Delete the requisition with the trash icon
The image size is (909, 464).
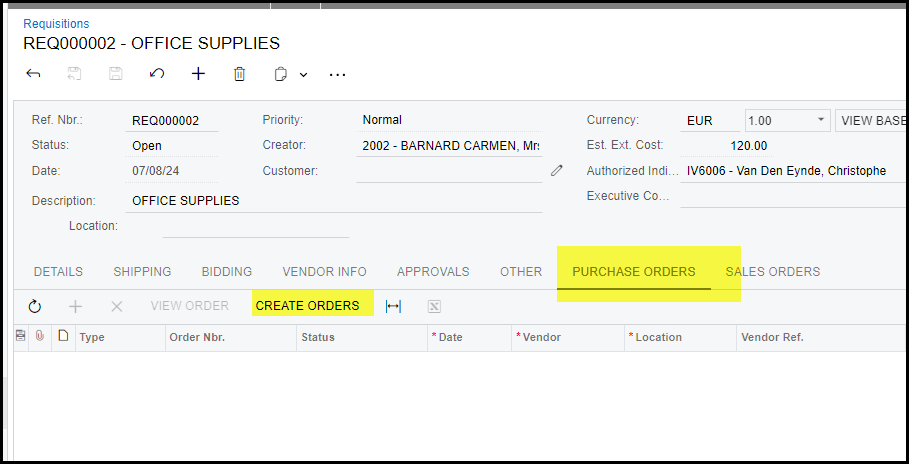pyautogui.click(x=239, y=74)
